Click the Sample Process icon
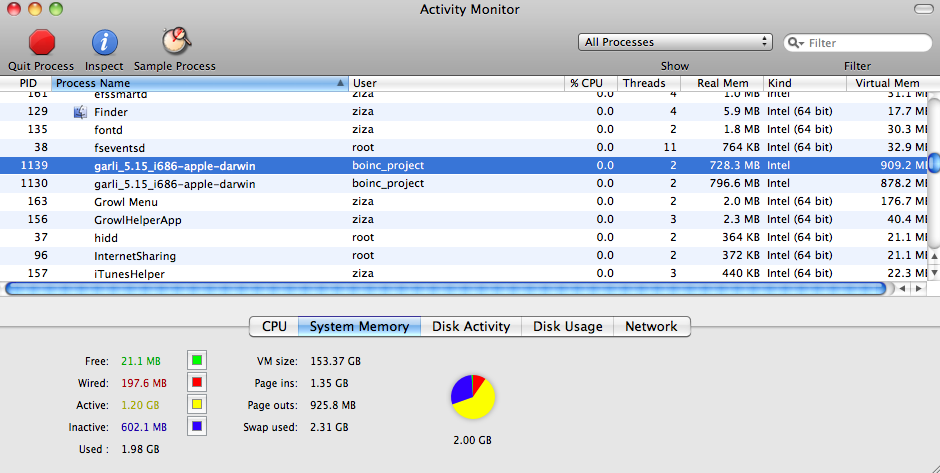940x473 pixels. (176, 41)
